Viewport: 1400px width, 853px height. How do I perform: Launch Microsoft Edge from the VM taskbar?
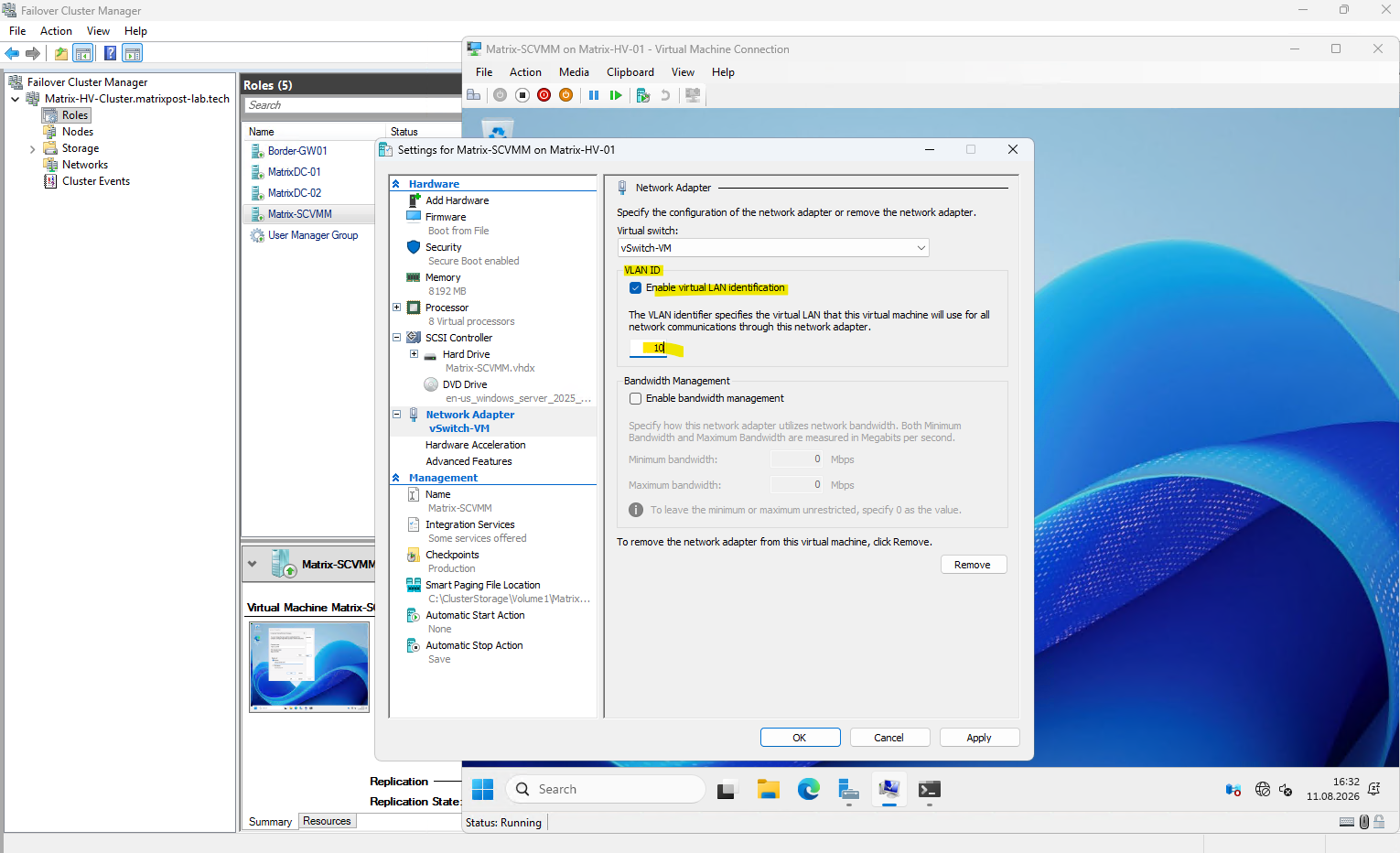(x=808, y=789)
